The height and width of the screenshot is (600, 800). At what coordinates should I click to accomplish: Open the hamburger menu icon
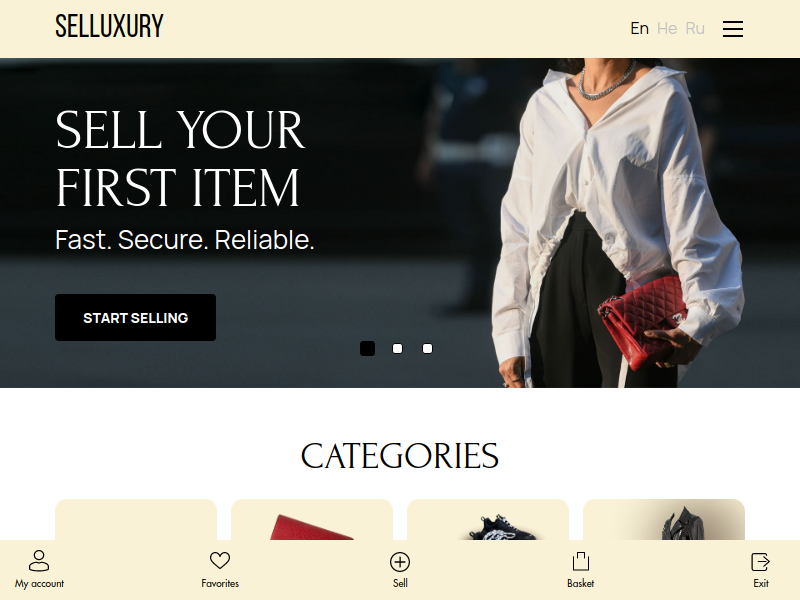coord(733,29)
